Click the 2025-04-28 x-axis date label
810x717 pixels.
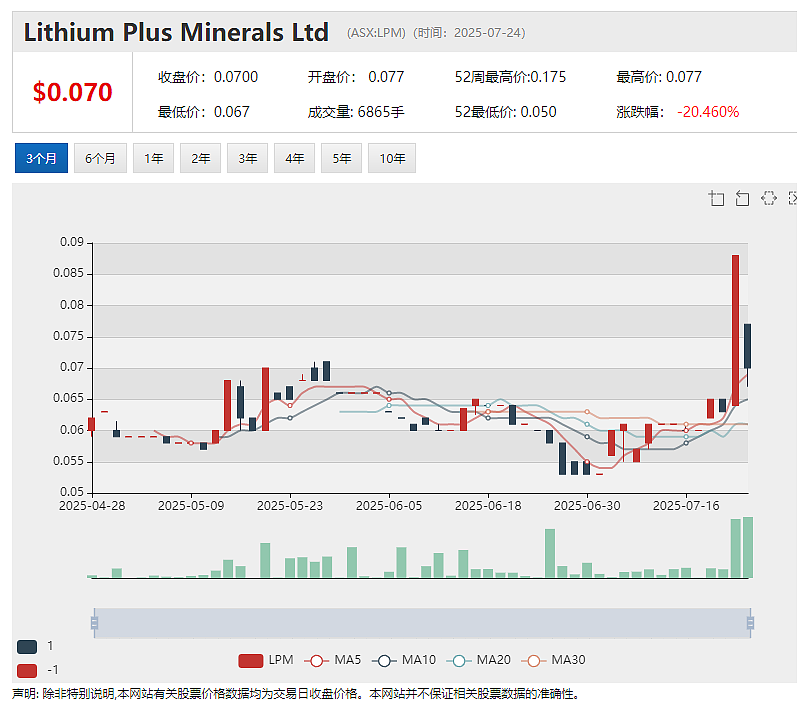pos(92,506)
